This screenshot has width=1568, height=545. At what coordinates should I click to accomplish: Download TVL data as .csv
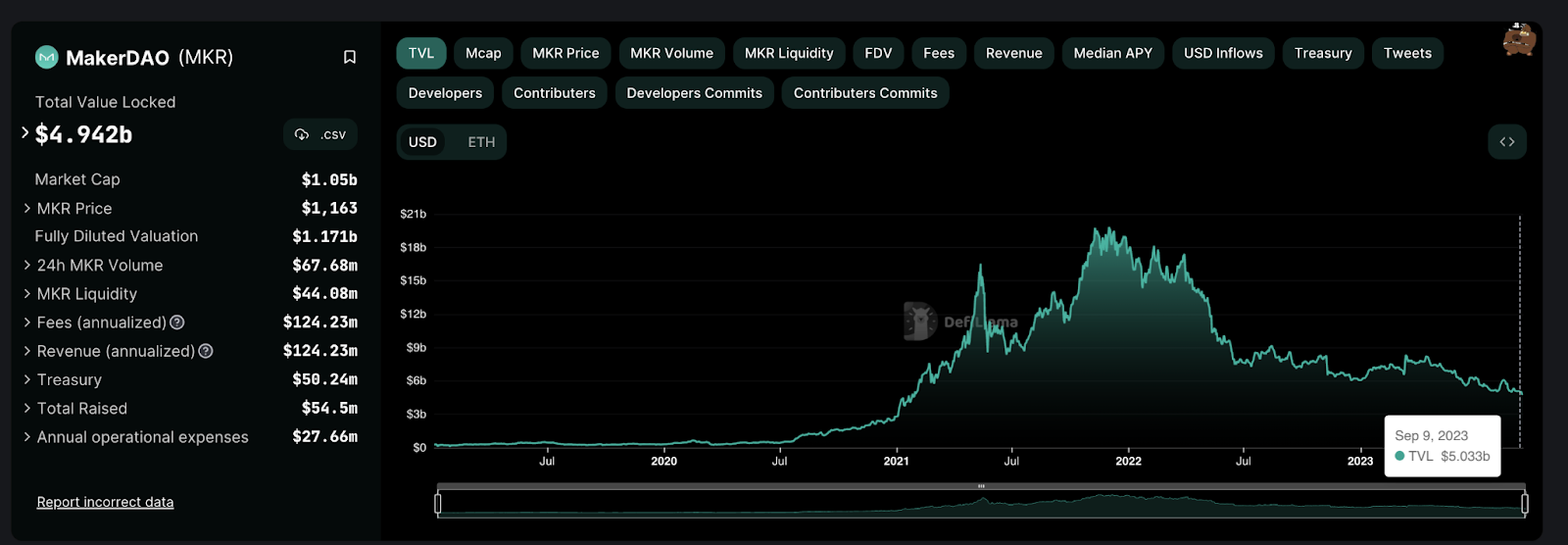pos(320,134)
